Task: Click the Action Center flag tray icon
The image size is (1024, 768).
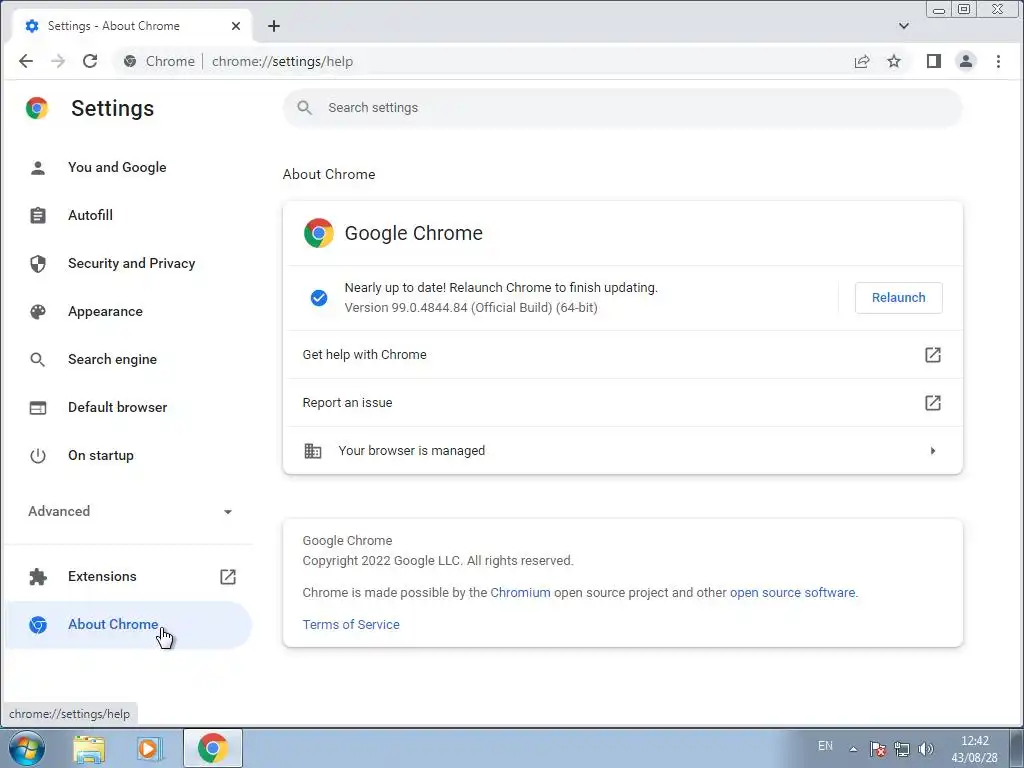Action: tap(878, 749)
